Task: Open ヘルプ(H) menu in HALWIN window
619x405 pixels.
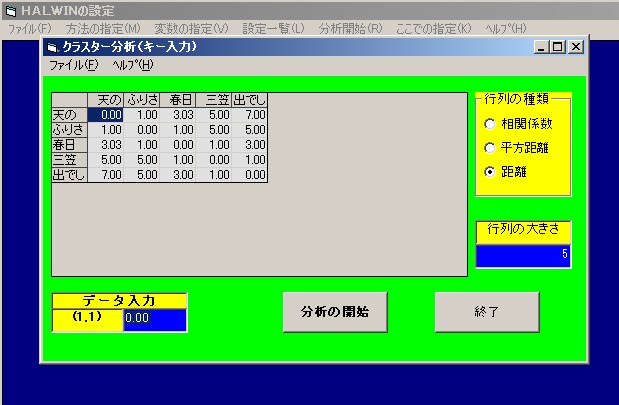Action: point(506,29)
